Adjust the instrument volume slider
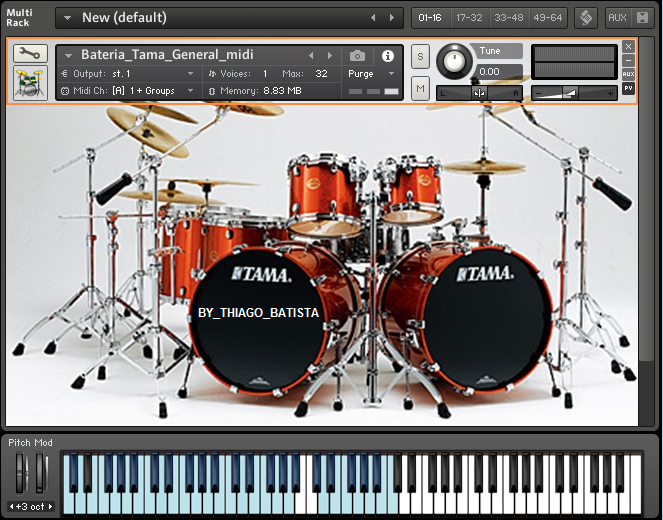 pos(574,93)
